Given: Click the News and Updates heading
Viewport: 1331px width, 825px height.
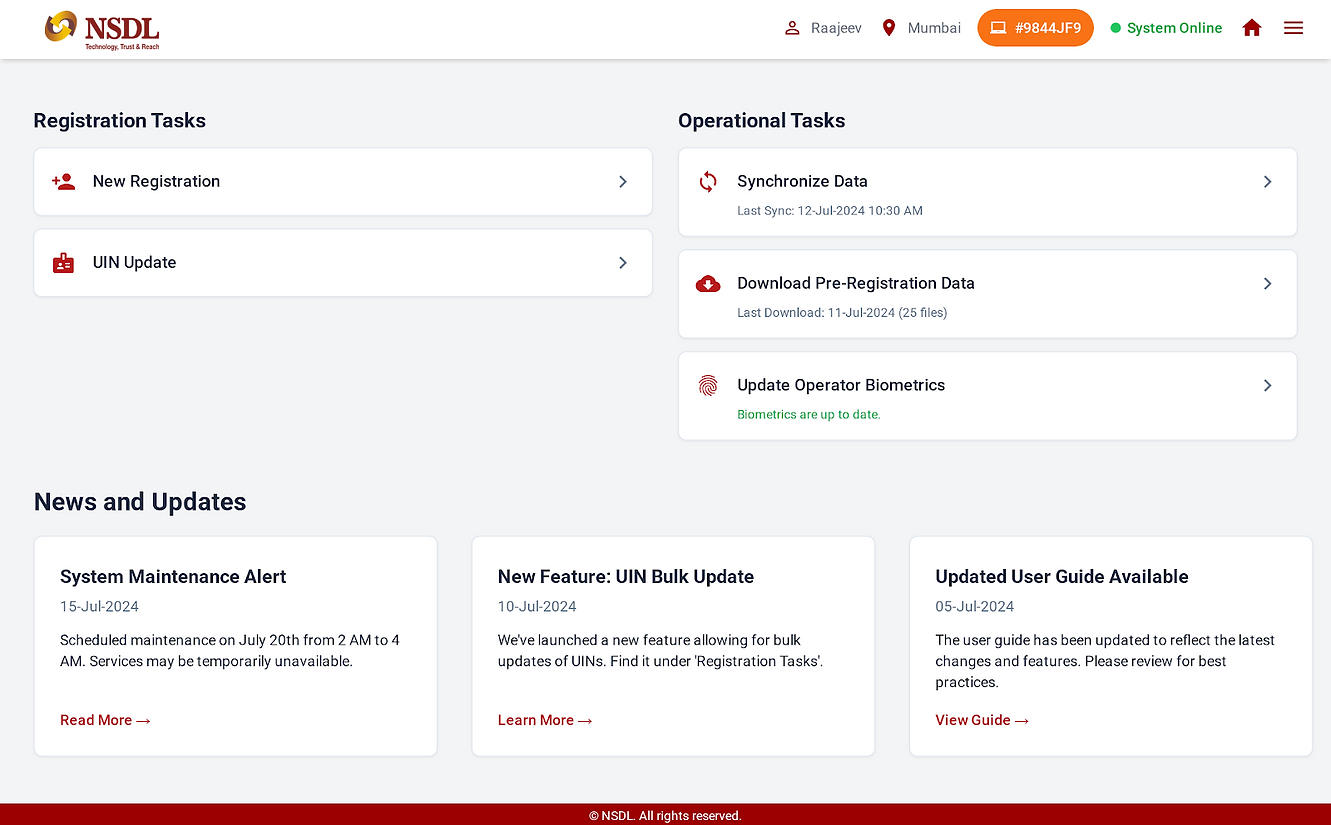Looking at the screenshot, I should coord(140,502).
